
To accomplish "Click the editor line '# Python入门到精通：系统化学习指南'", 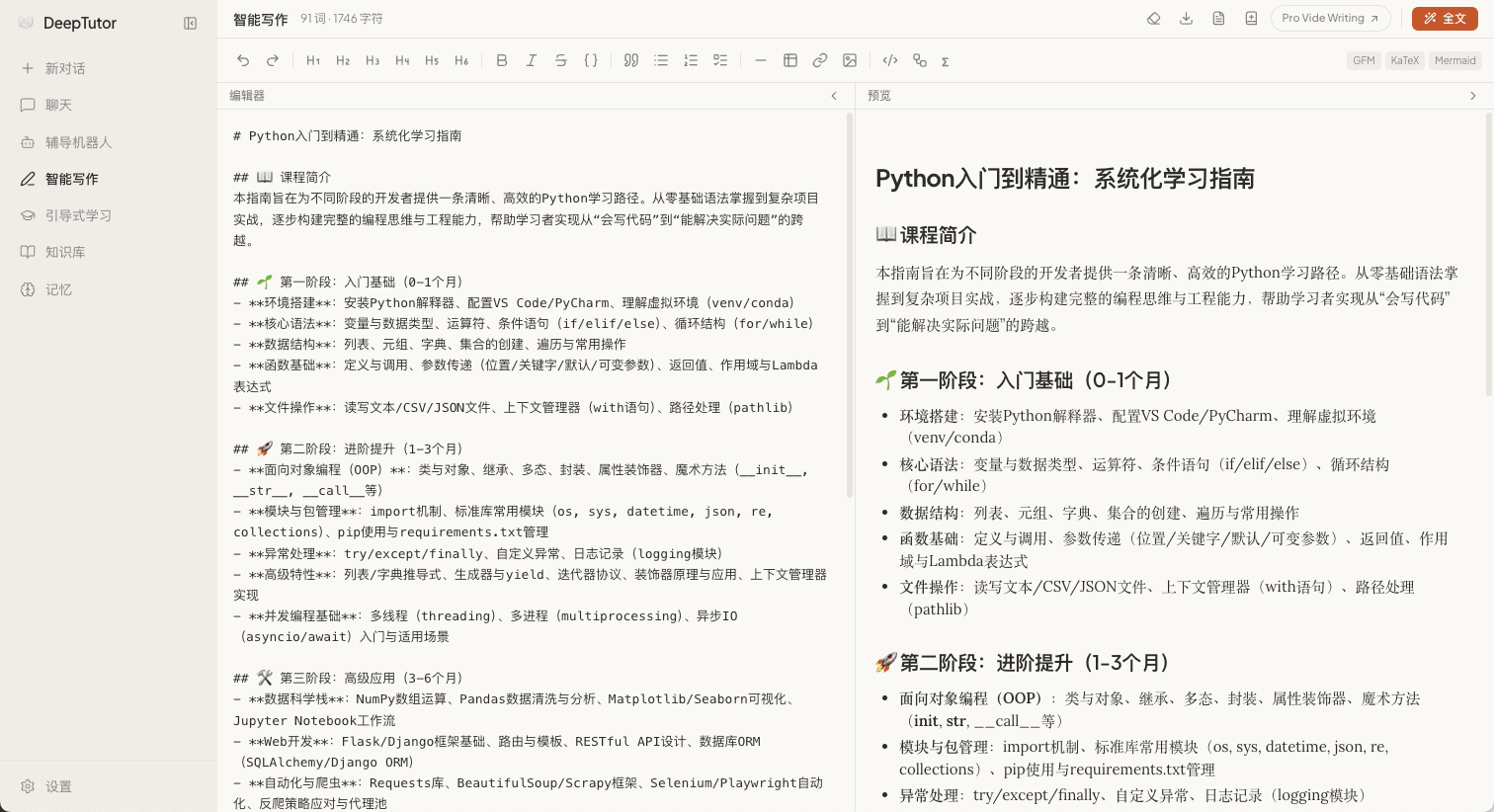I will [x=348, y=135].
